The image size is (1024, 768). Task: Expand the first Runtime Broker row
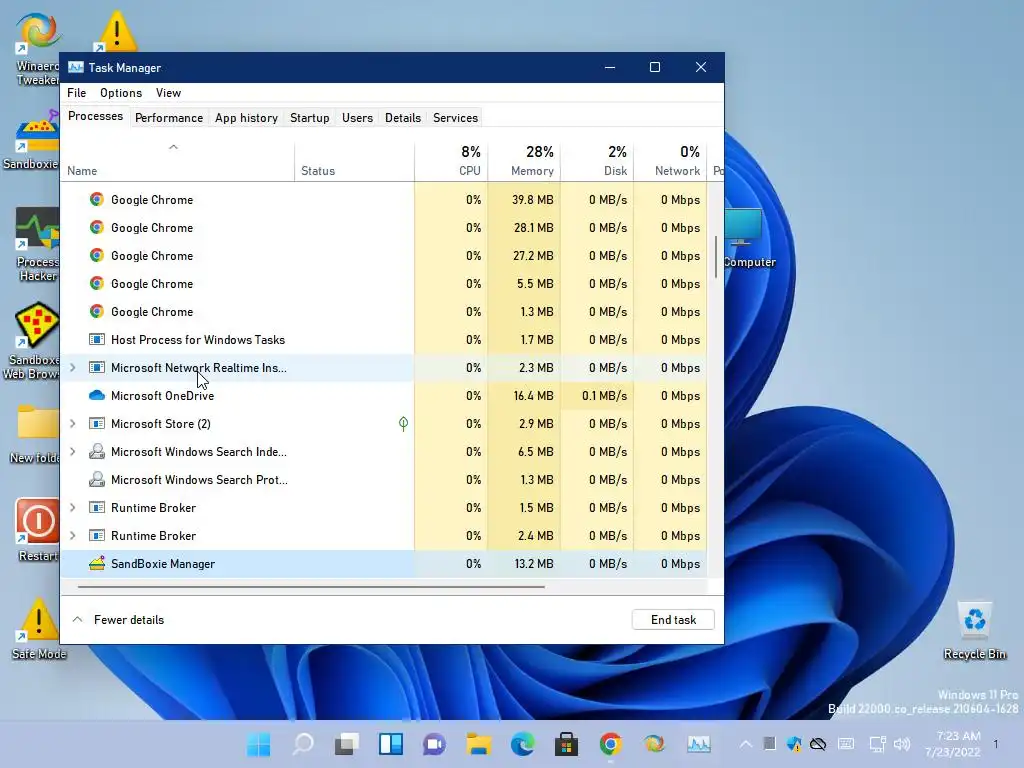pyautogui.click(x=72, y=507)
